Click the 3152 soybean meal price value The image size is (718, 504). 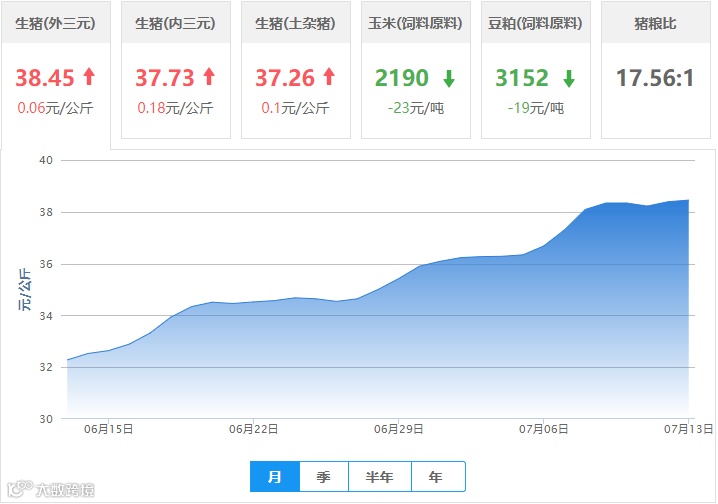(x=522, y=78)
